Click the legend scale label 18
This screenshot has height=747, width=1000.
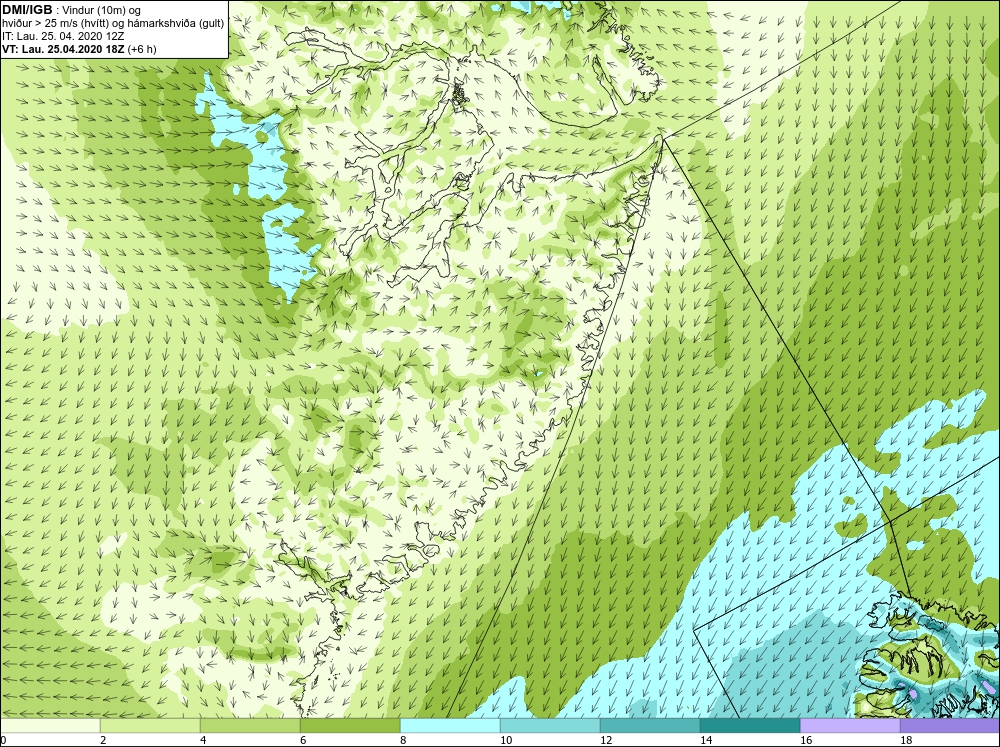(906, 740)
